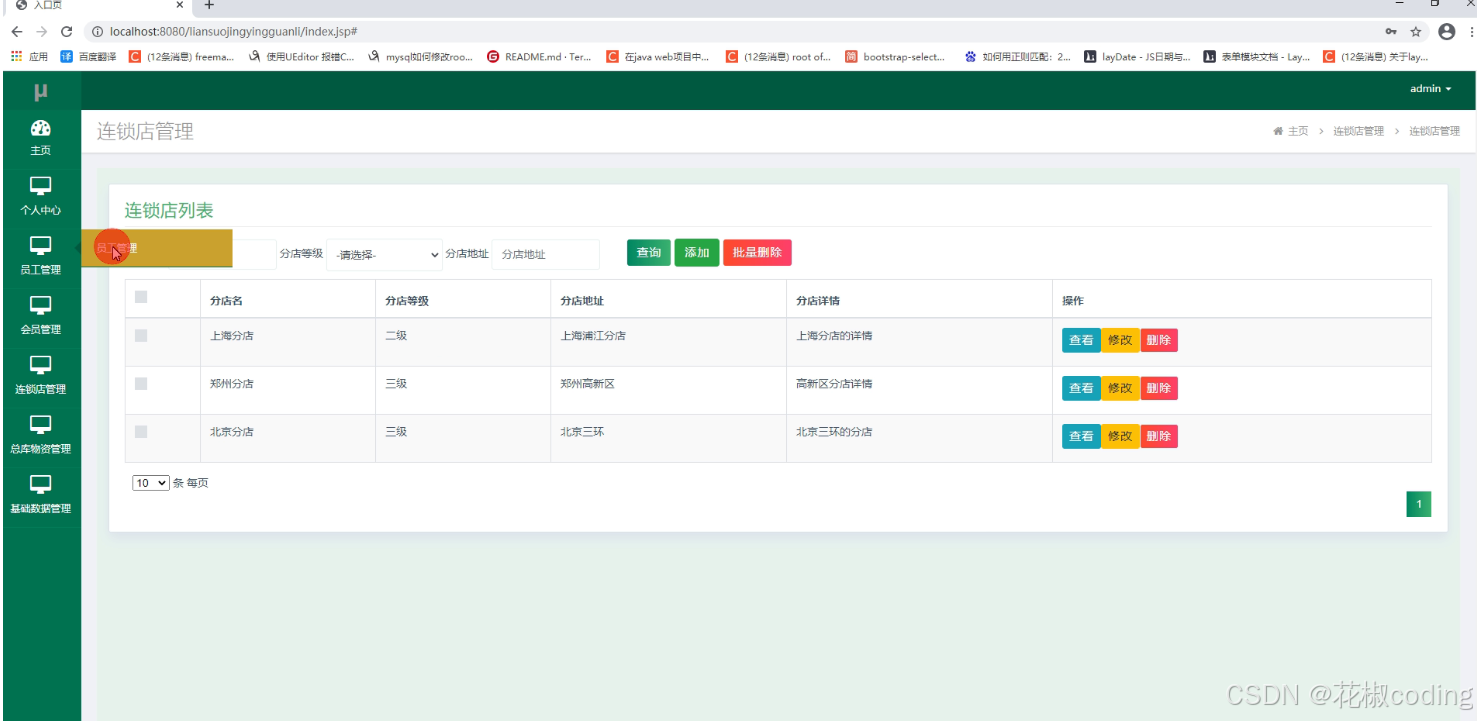Open the 表单模块文档 bookmark

coord(1257,57)
